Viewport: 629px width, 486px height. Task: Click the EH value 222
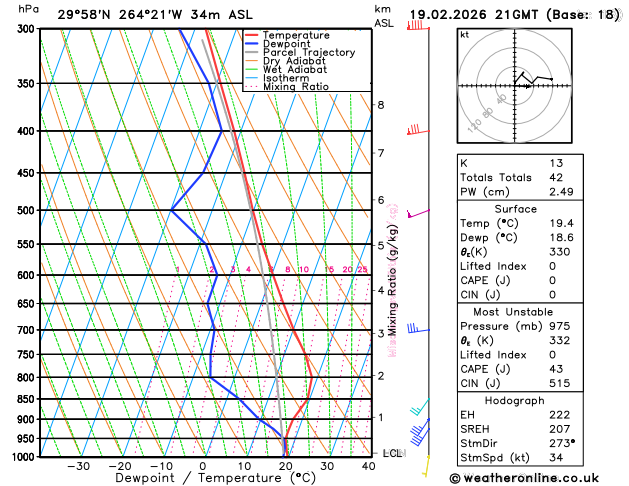click(x=560, y=415)
